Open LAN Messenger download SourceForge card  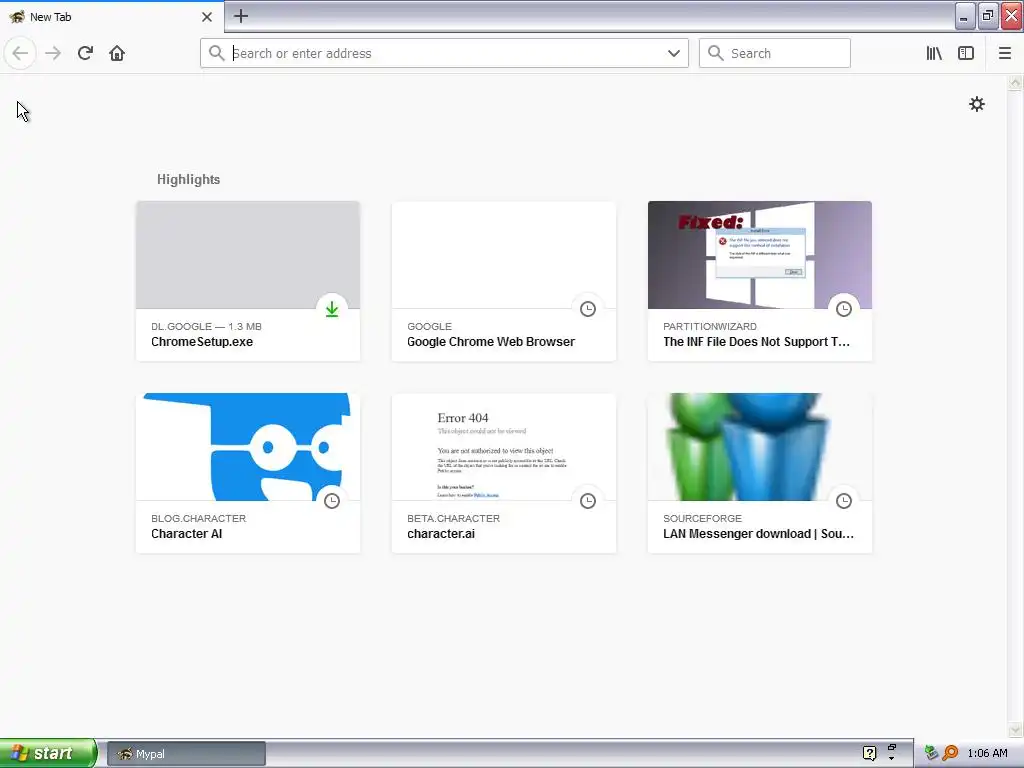pos(760,473)
